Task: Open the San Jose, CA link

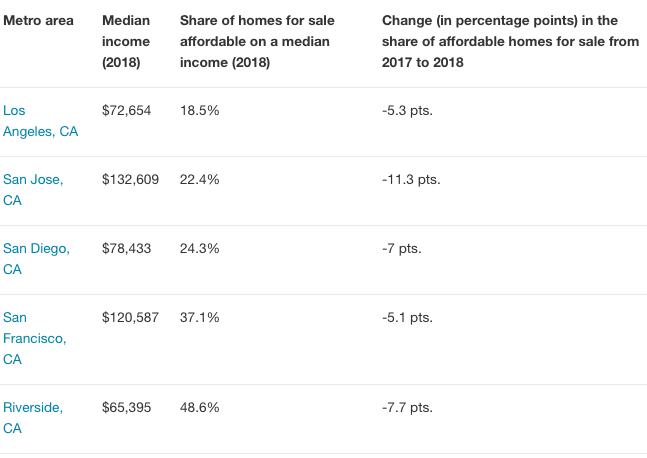Action: point(33,189)
